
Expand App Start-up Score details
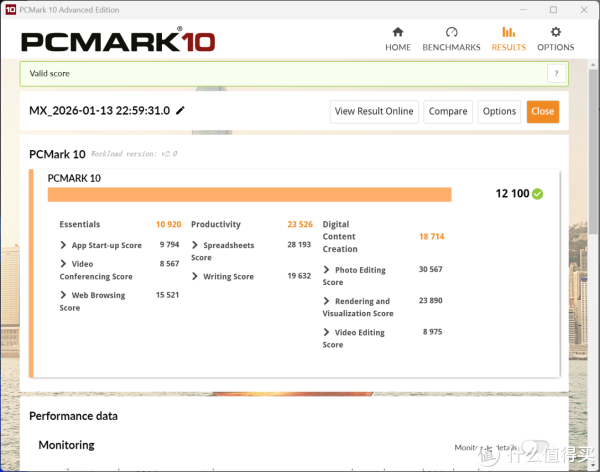tap(64, 245)
